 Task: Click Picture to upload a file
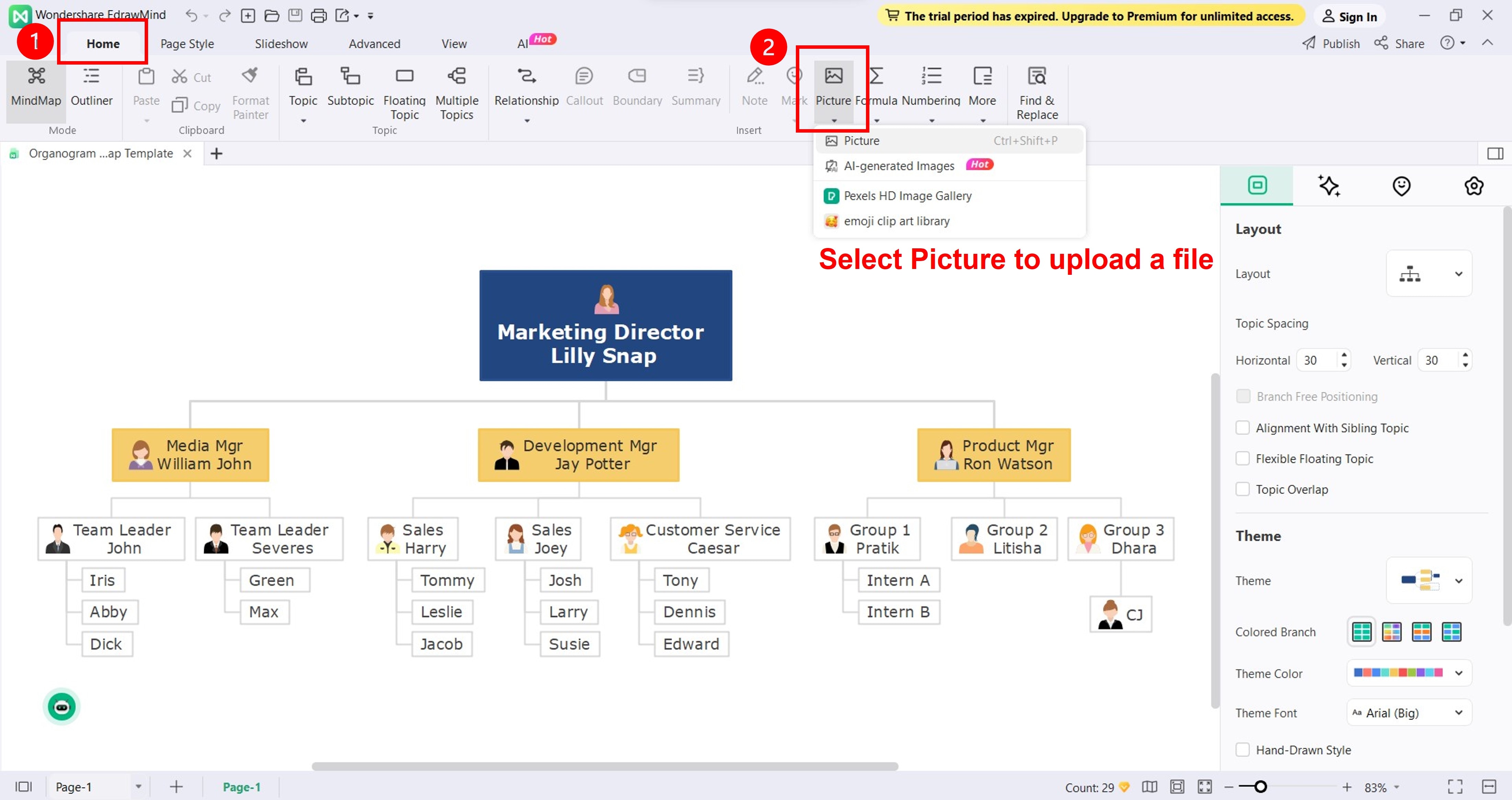click(862, 140)
